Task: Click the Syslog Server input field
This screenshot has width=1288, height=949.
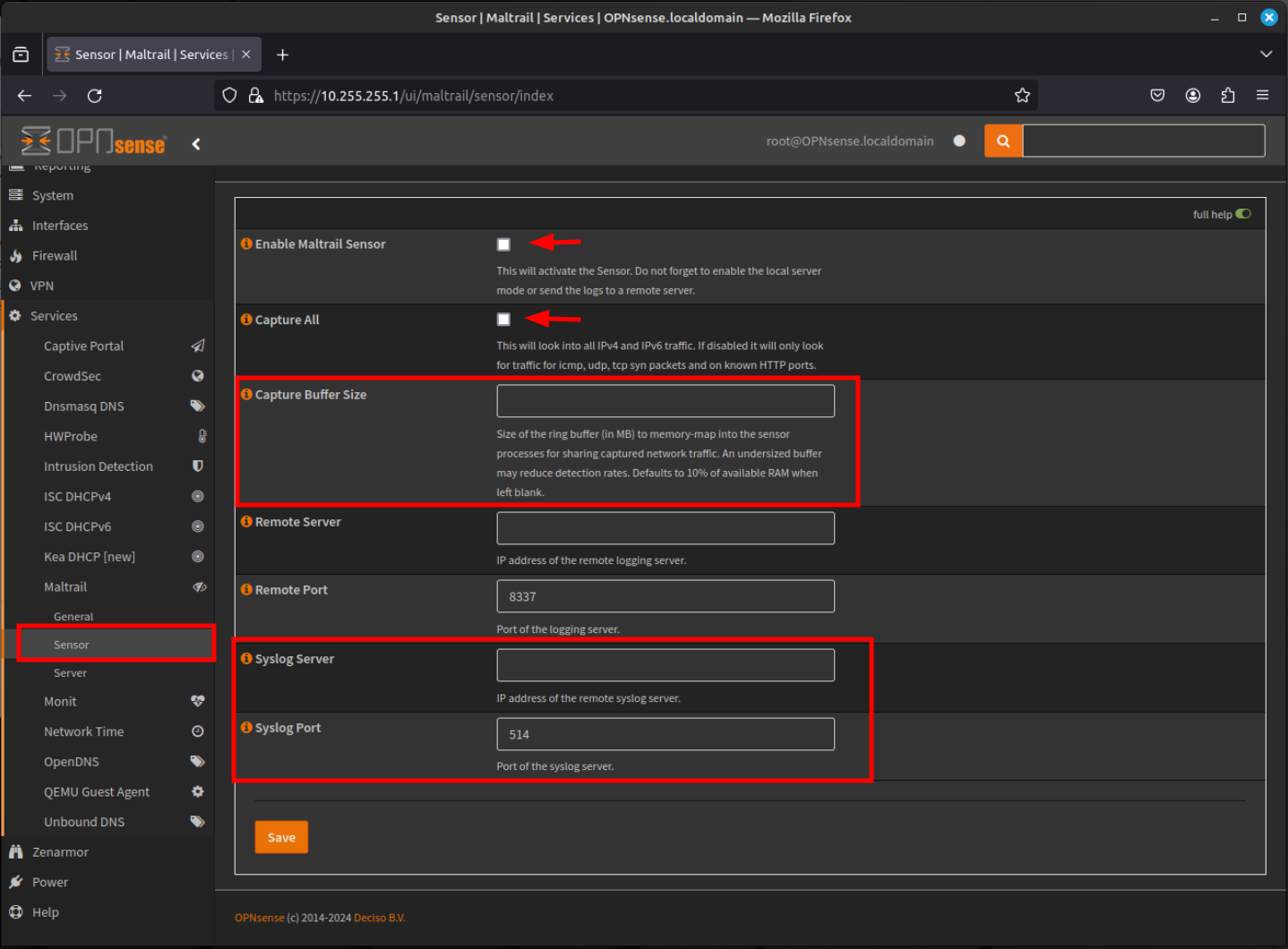Action: [x=665, y=665]
